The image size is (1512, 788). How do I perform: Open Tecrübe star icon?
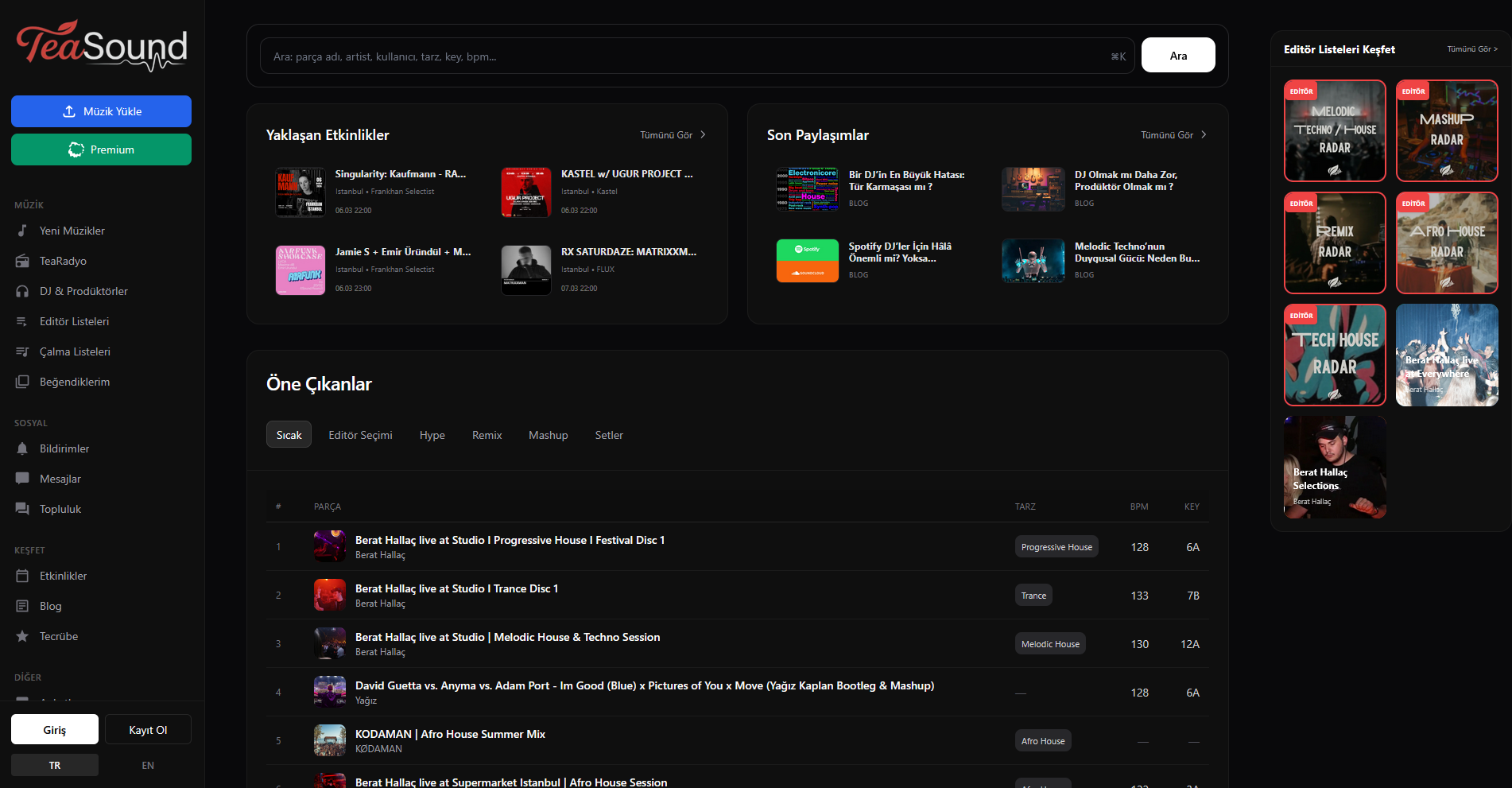[x=22, y=636]
